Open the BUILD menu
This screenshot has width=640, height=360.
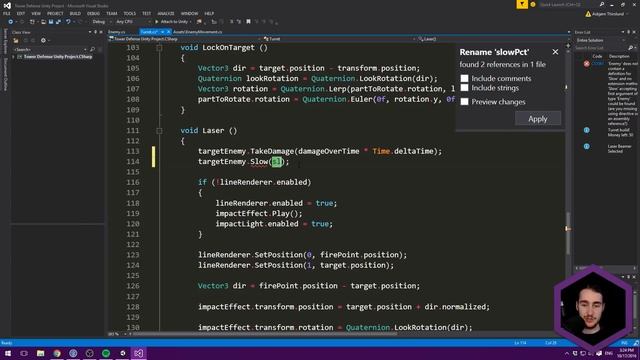[75, 13]
